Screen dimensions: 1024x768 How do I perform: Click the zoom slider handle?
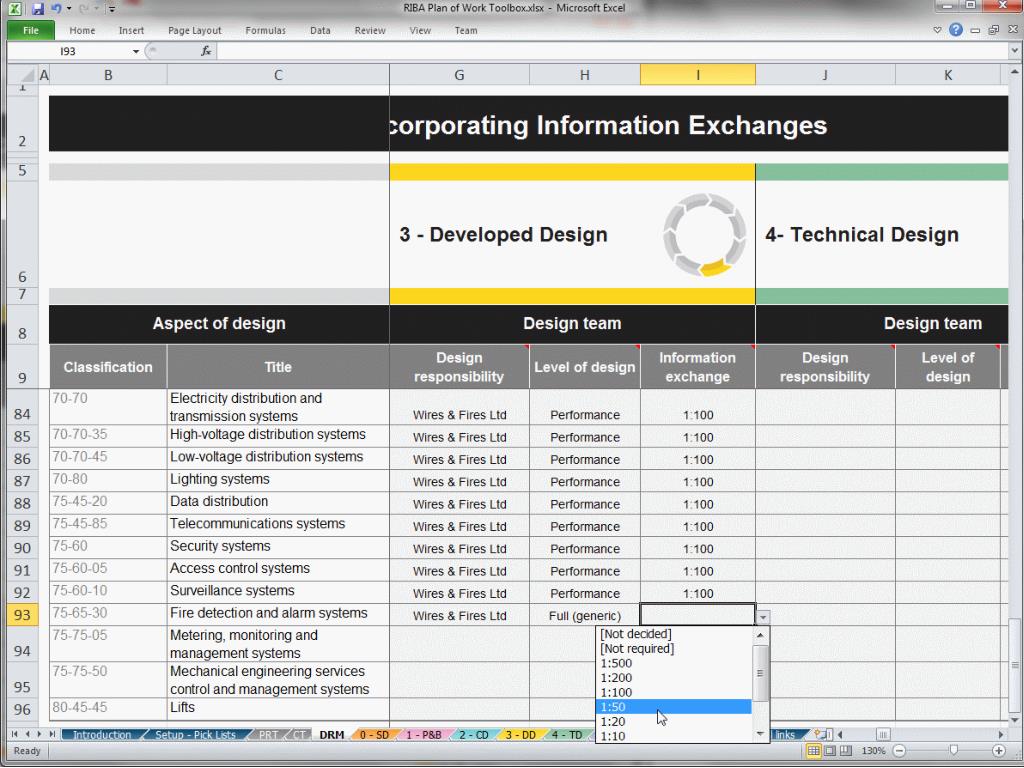[953, 751]
